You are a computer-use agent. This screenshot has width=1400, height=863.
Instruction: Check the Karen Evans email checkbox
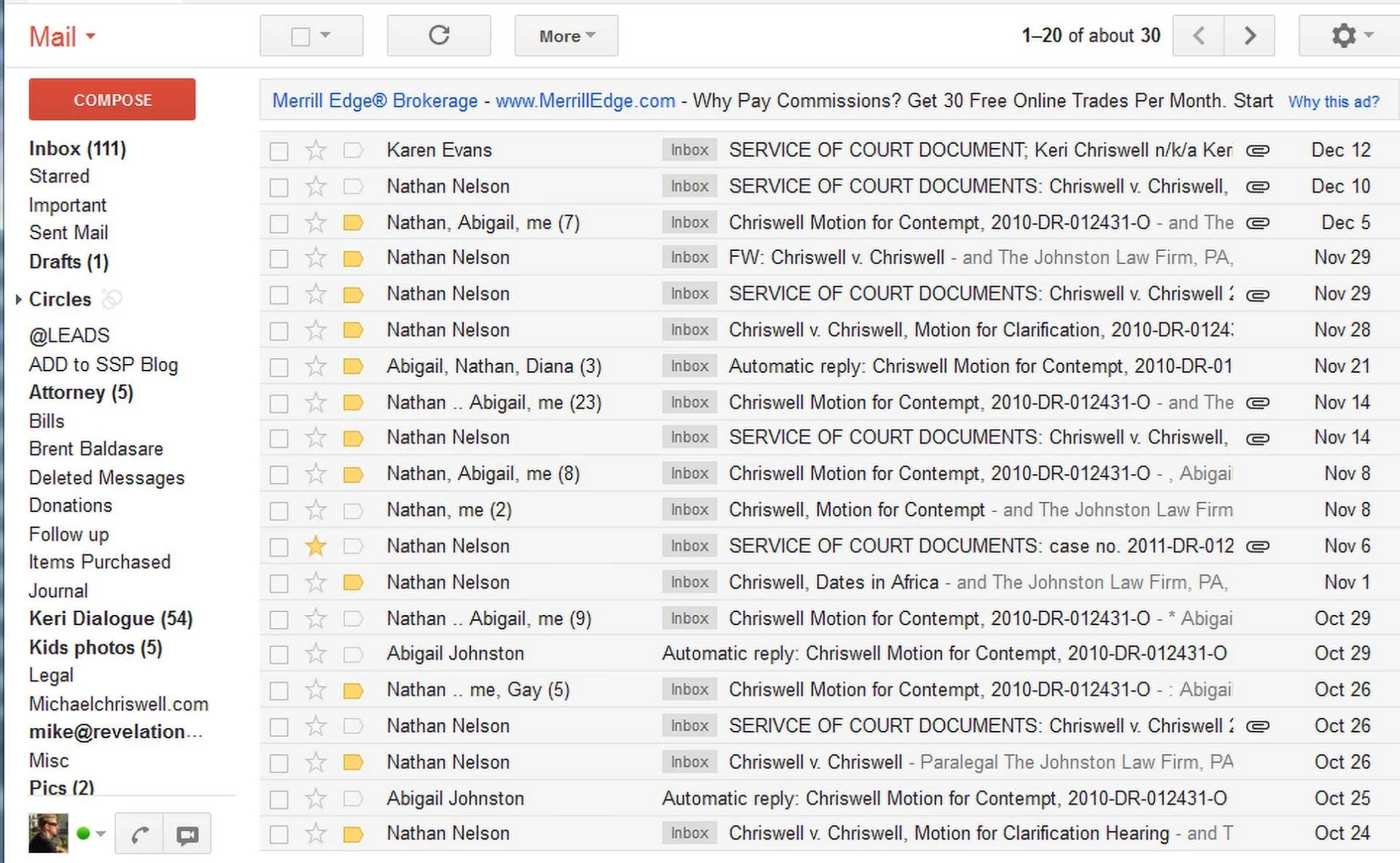(x=279, y=151)
